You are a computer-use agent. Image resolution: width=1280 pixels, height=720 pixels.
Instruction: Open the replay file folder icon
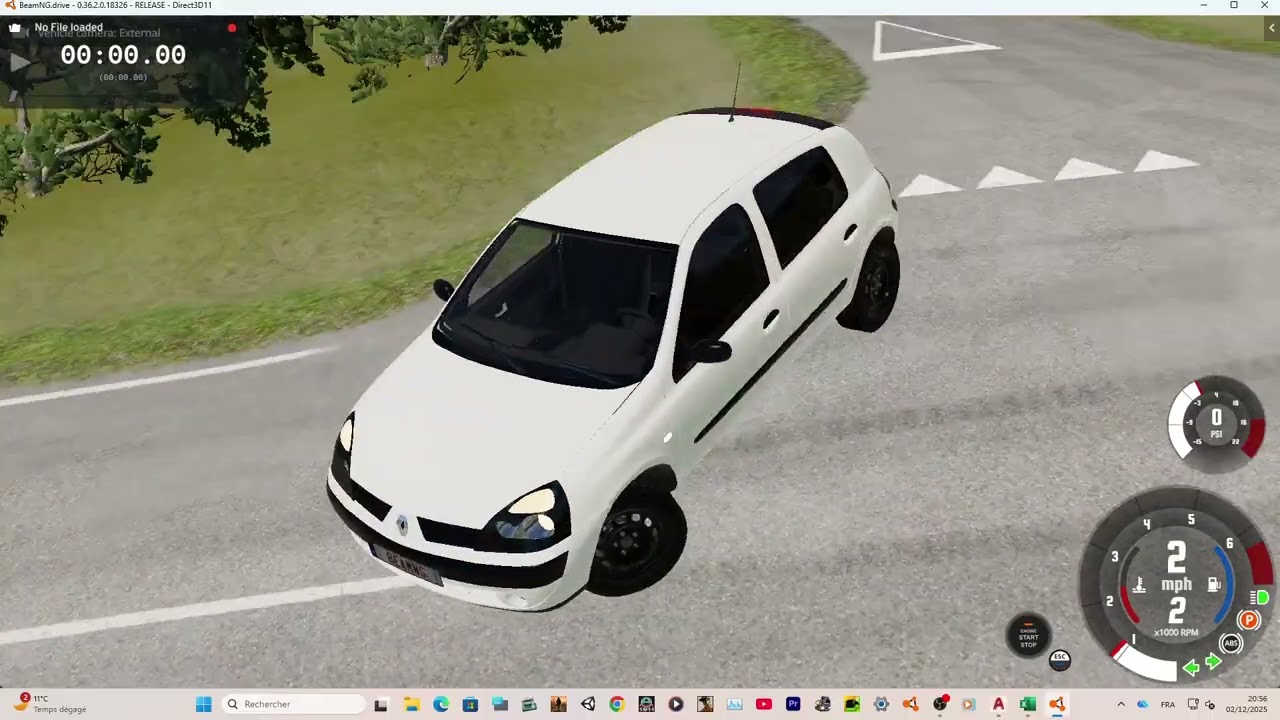15,28
